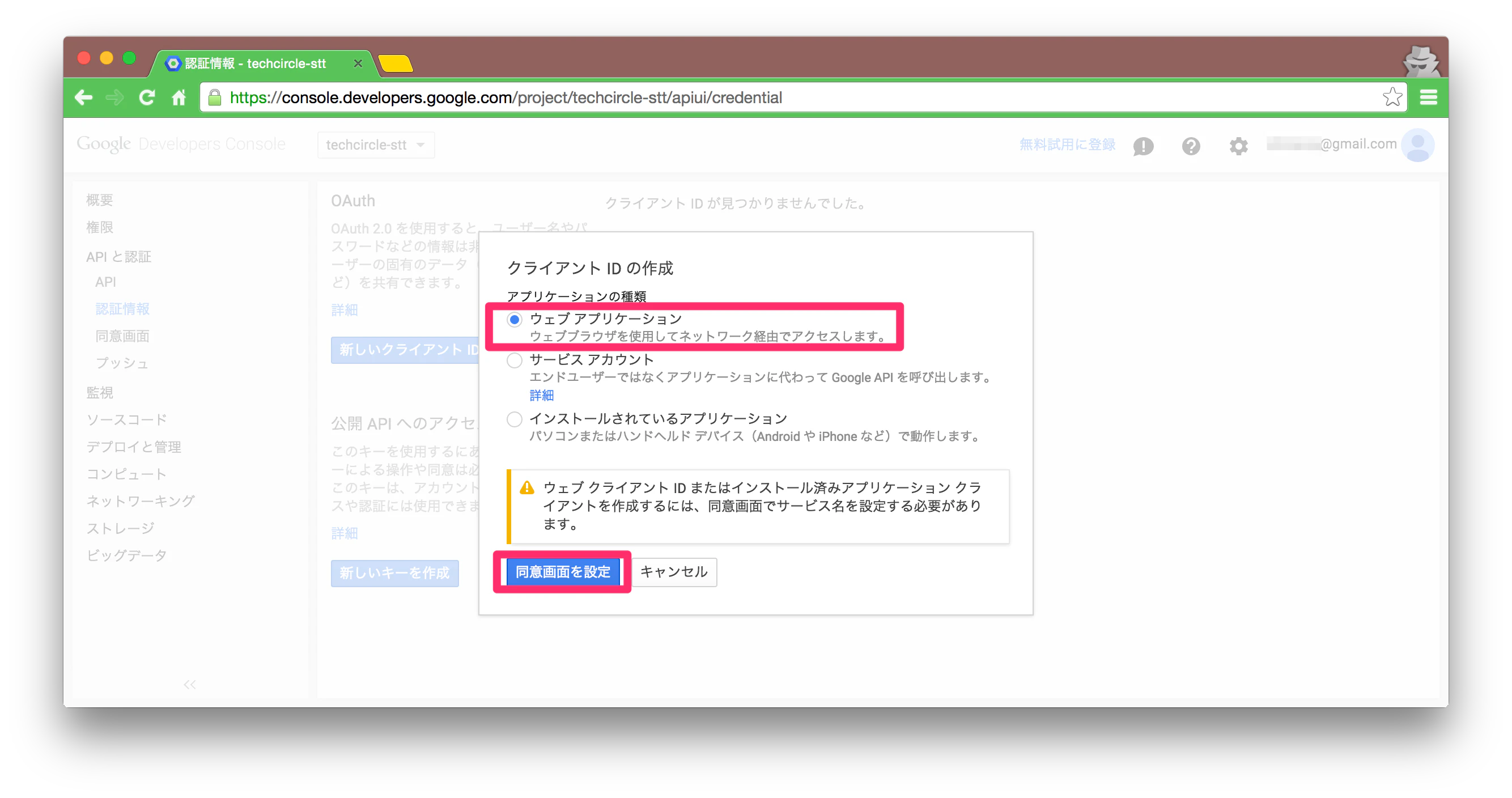Reload the page with the refresh icon

[147, 97]
